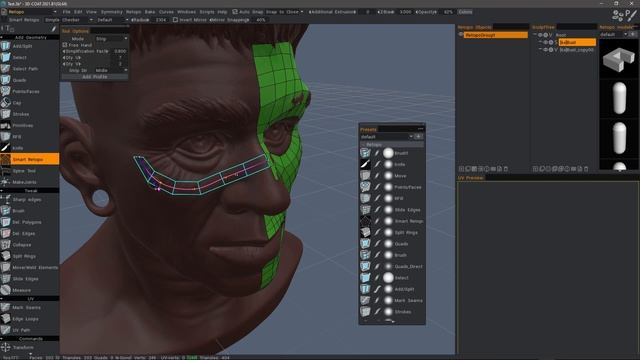The width and height of the screenshot is (640, 360).
Task: Select the Slide Edges tool in left toolbar
Action: [x=29, y=279]
